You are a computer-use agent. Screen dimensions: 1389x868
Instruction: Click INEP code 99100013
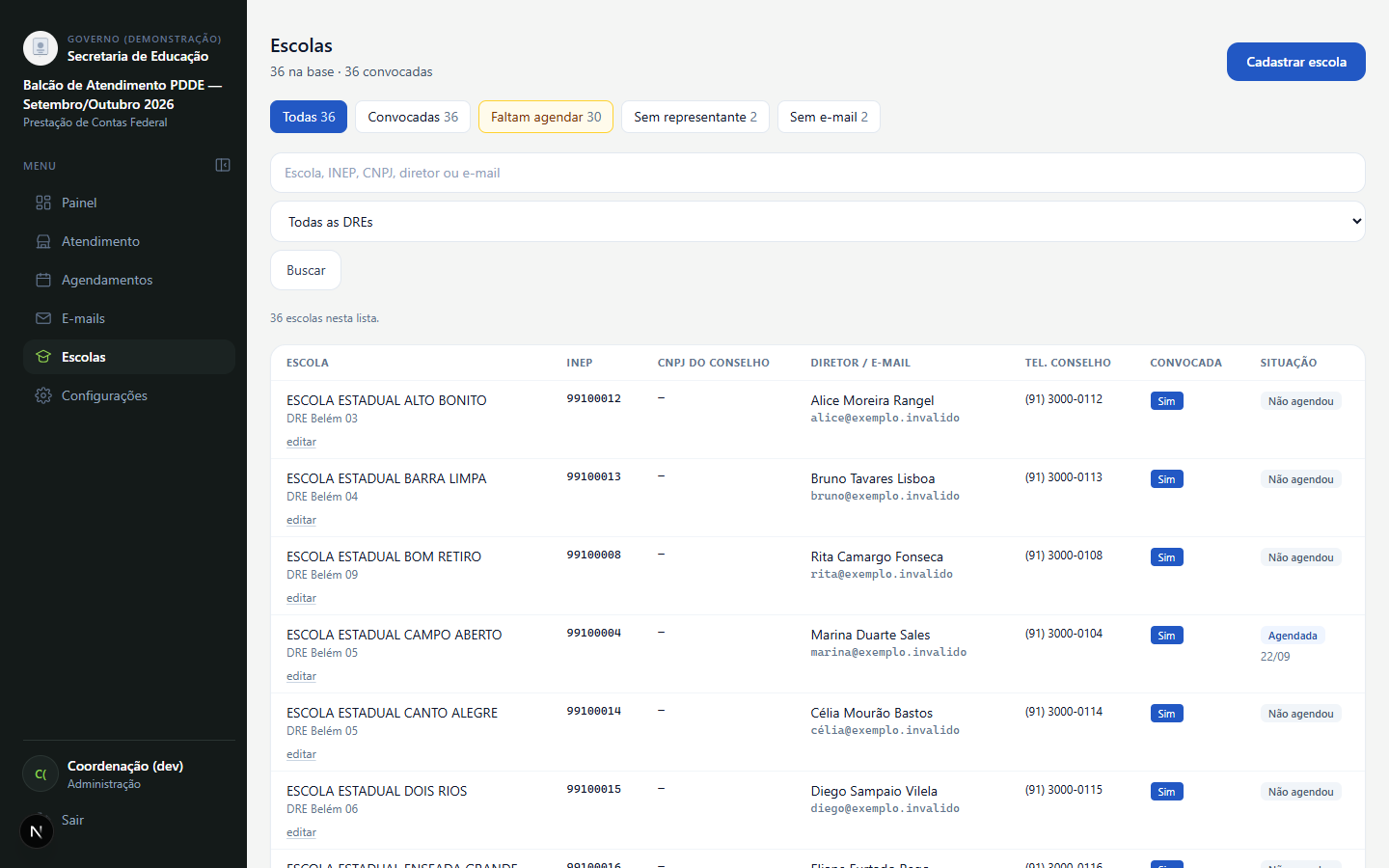tap(594, 476)
